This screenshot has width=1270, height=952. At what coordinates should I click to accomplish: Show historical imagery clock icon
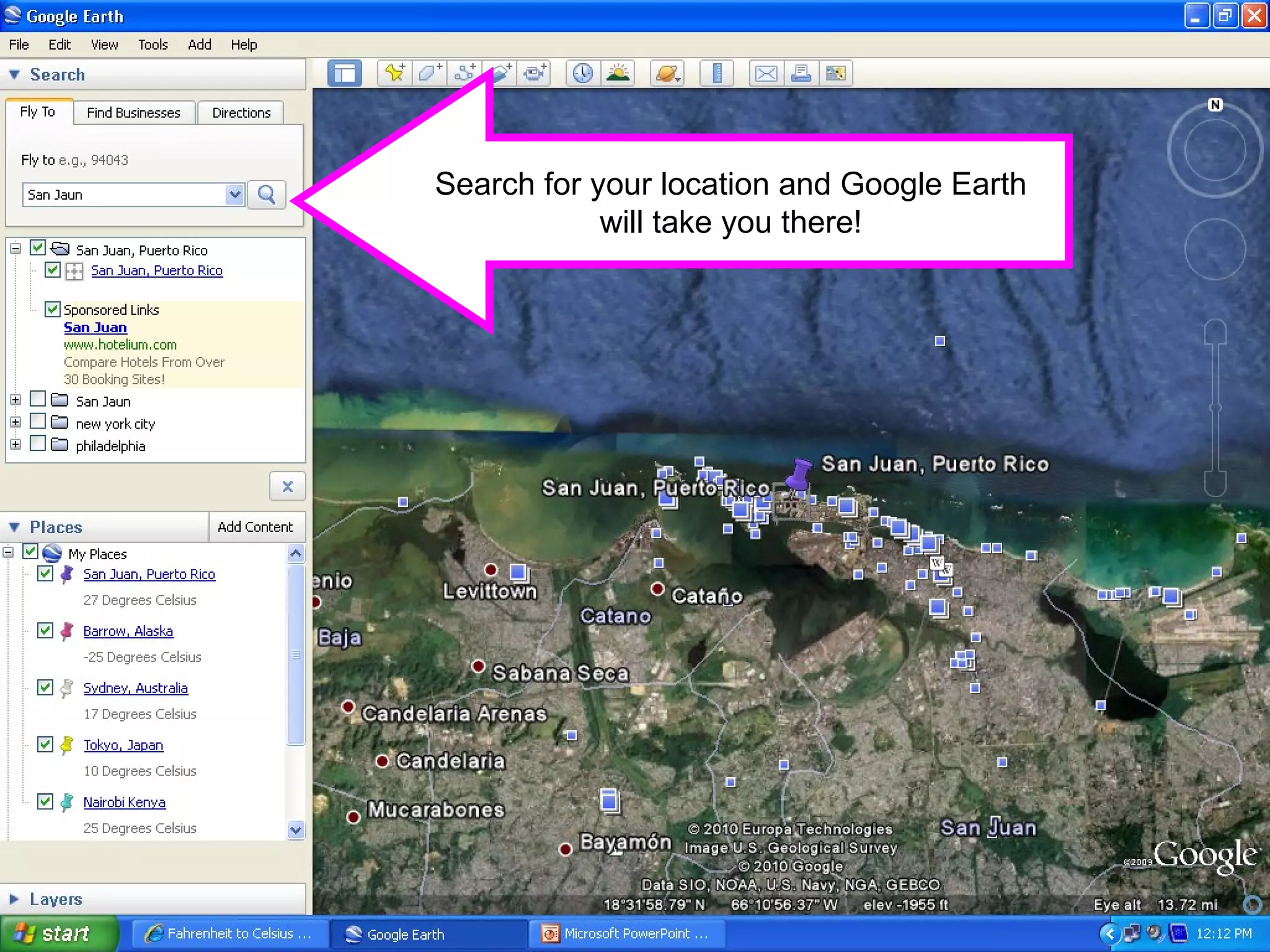pyautogui.click(x=583, y=74)
